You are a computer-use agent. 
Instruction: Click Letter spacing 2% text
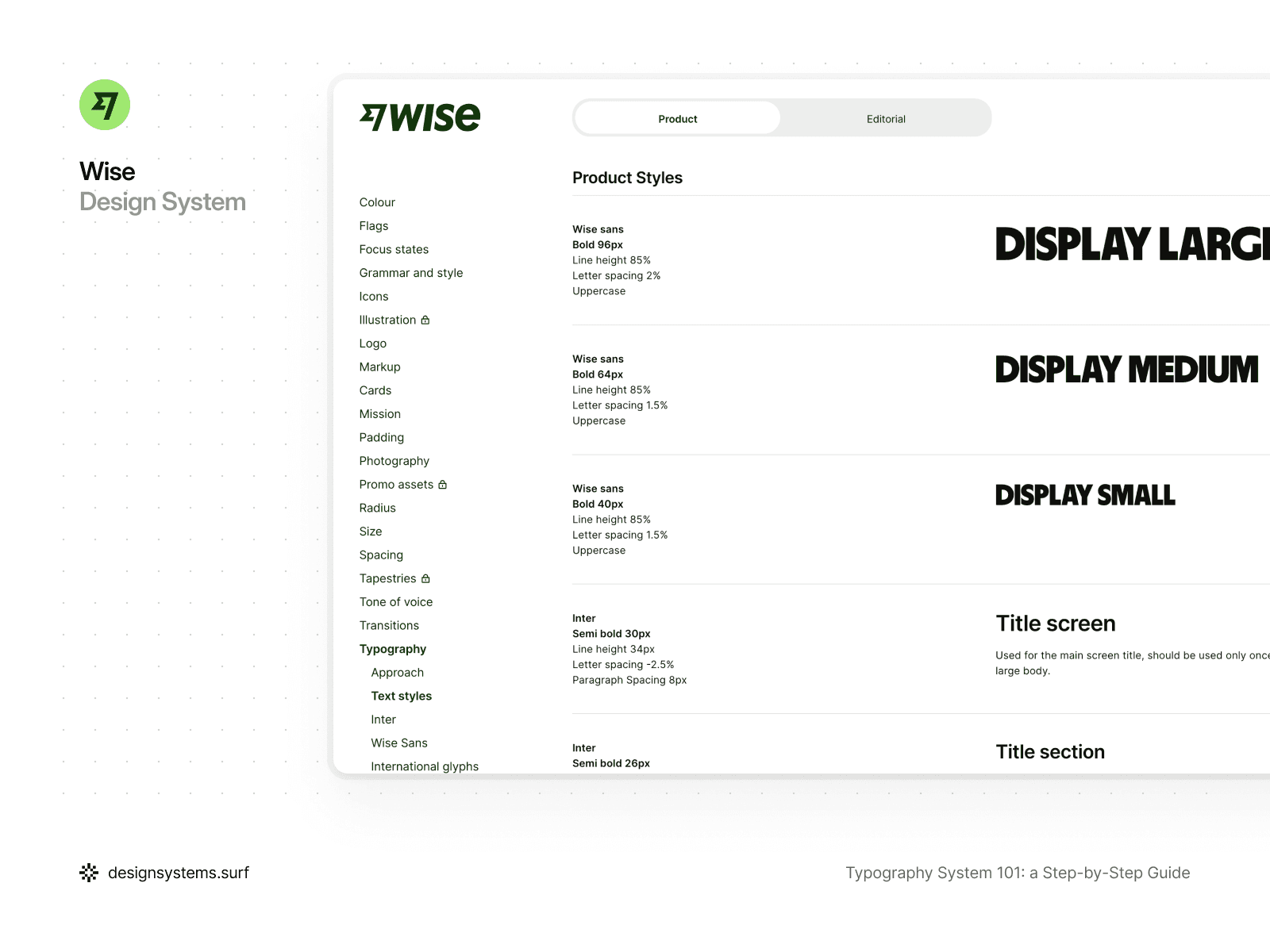click(x=617, y=276)
